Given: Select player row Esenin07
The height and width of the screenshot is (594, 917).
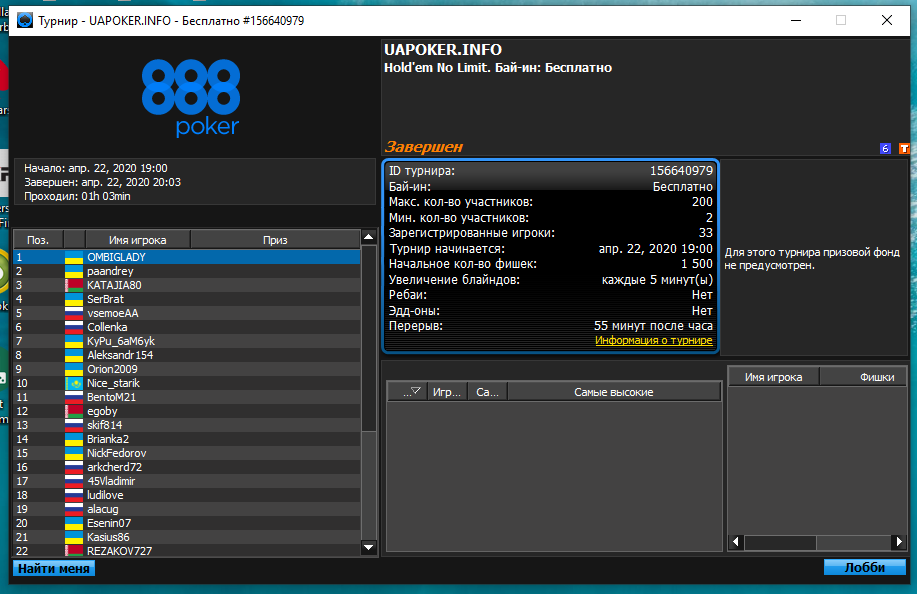Looking at the screenshot, I should click(187, 524).
